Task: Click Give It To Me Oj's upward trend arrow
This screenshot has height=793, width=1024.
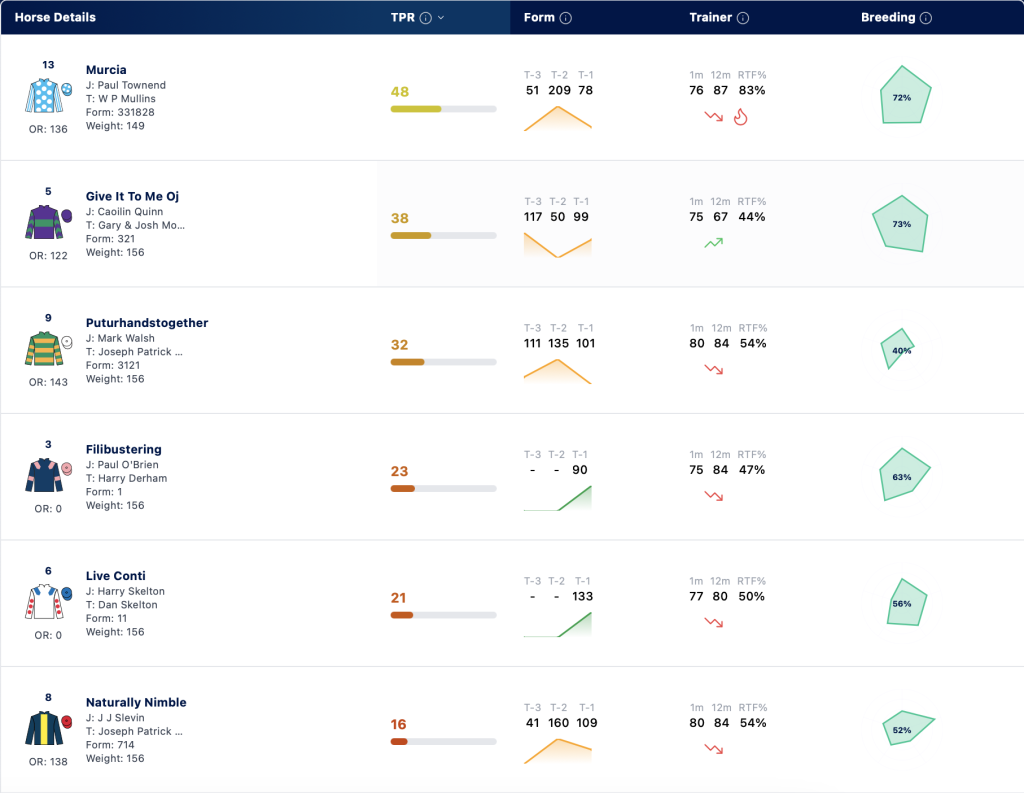Action: 714,242
